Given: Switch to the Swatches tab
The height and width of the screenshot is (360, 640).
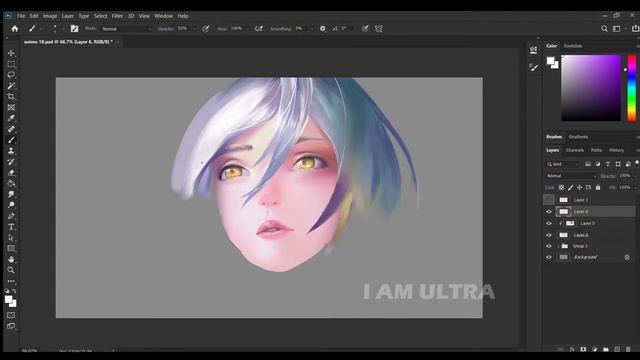Looking at the screenshot, I should (573, 46).
